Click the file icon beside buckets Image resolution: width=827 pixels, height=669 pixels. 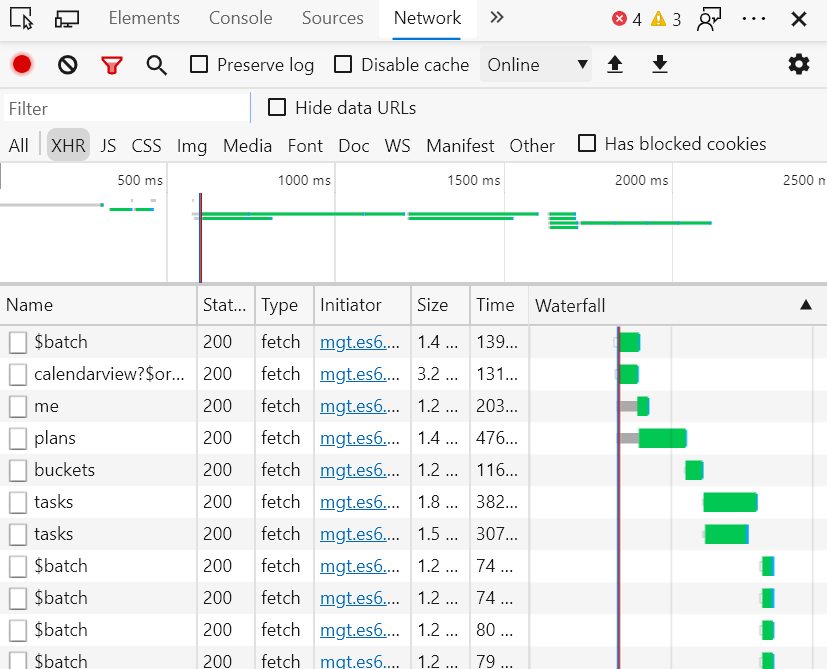[x=18, y=471]
